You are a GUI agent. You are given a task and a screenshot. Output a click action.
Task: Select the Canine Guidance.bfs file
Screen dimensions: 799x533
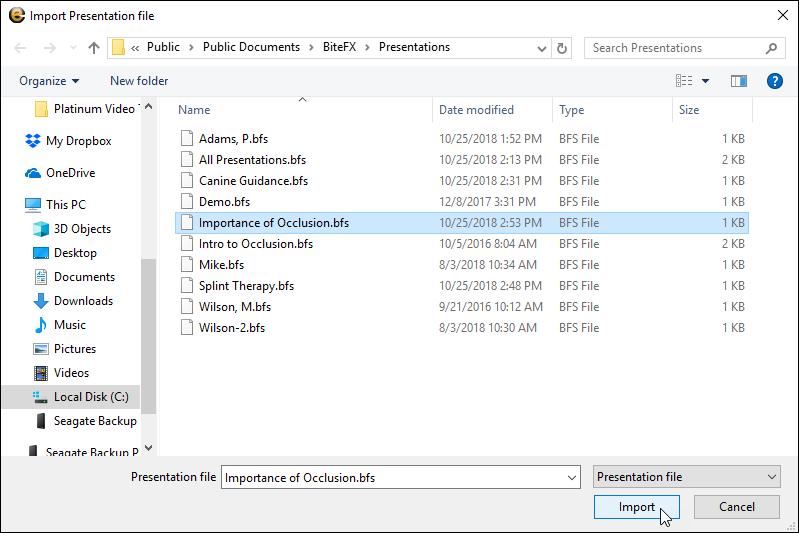(x=253, y=181)
